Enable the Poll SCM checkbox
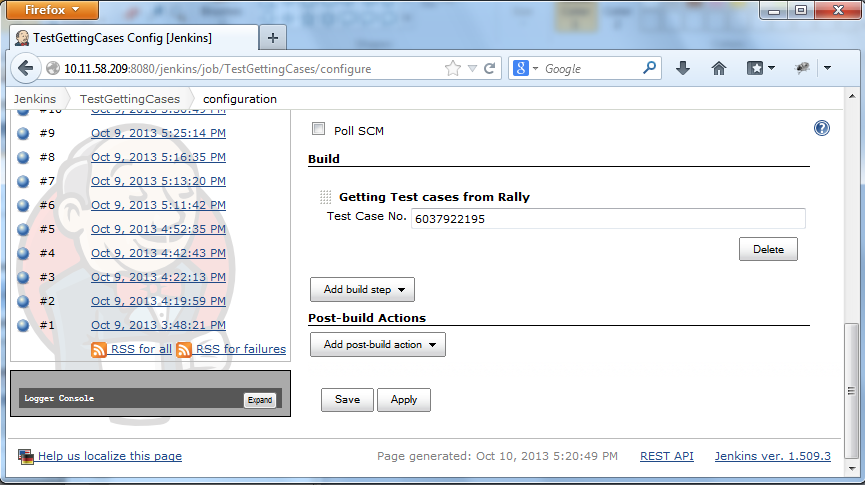Screen dimensions: 865x485 click(x=318, y=129)
